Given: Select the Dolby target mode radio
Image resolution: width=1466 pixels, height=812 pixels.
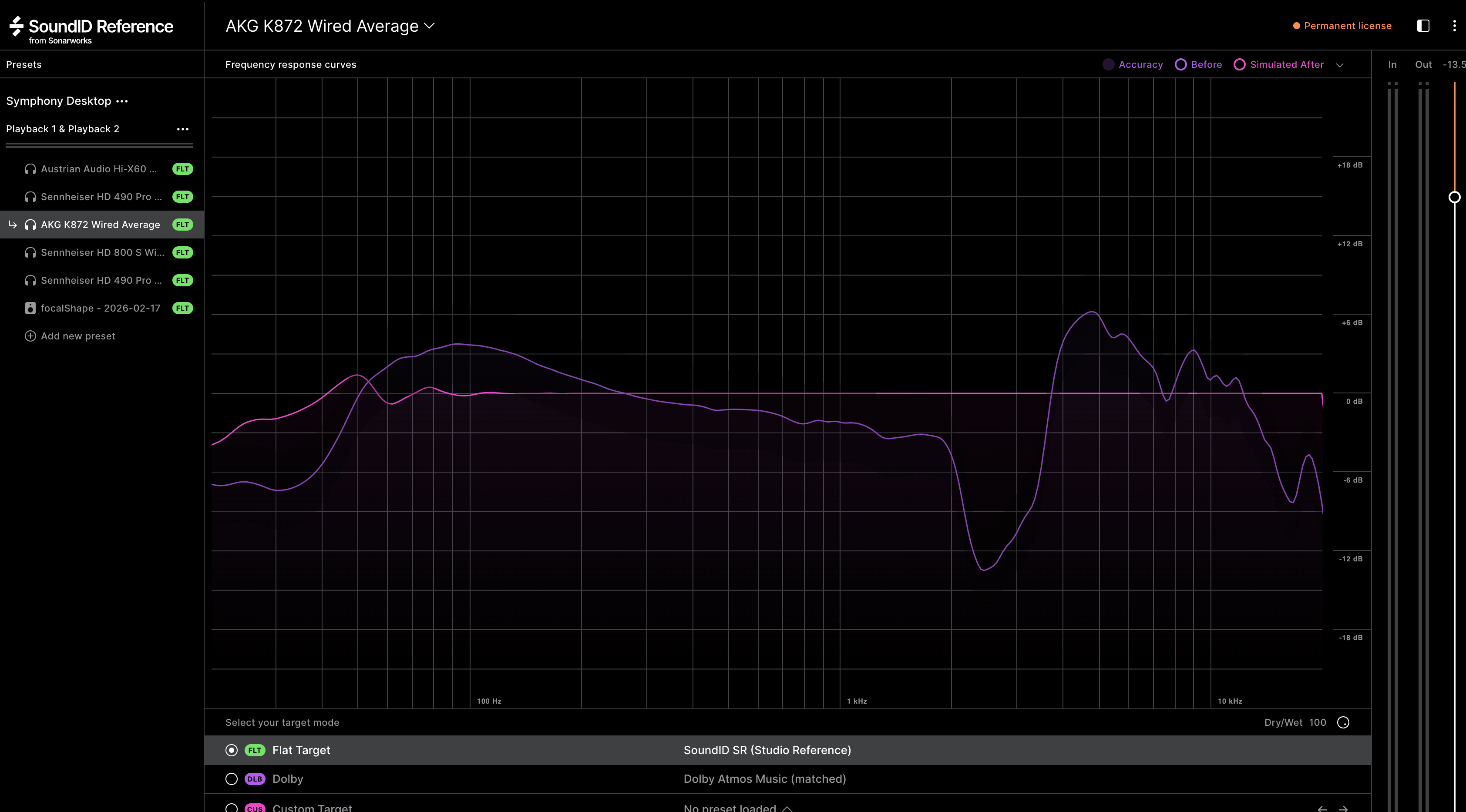Looking at the screenshot, I should (x=232, y=779).
